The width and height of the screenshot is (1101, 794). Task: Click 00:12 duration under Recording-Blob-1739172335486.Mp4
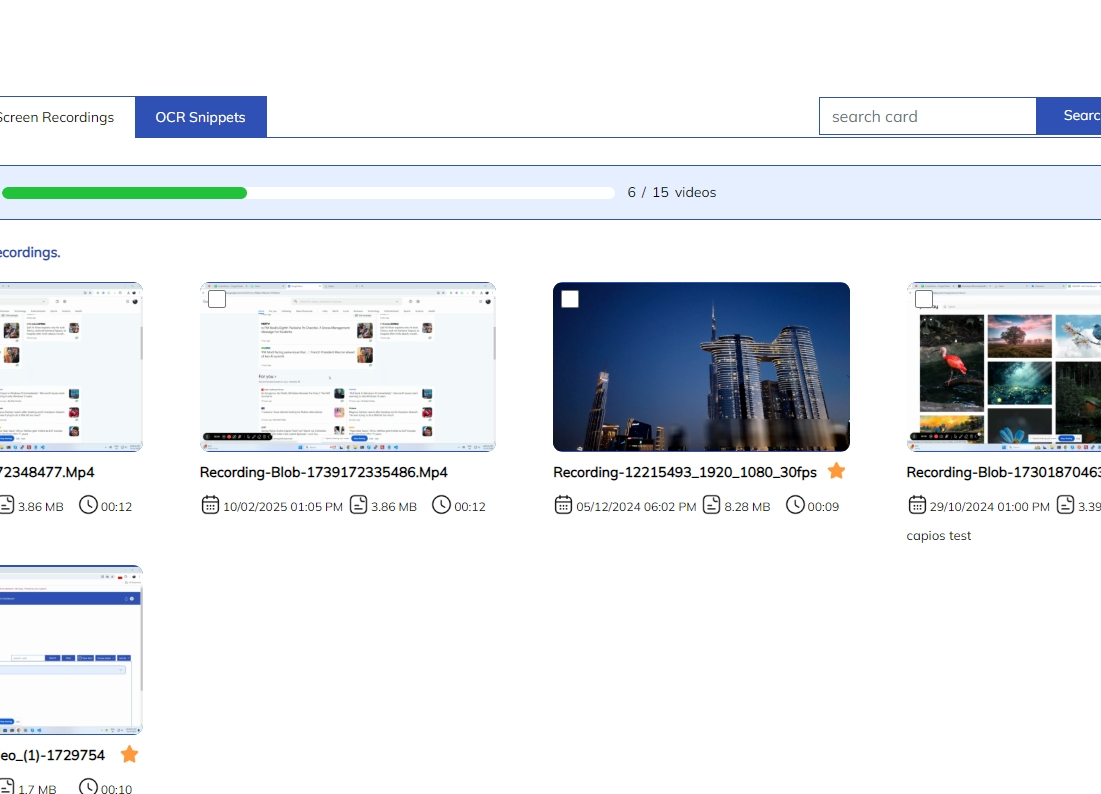(x=470, y=507)
